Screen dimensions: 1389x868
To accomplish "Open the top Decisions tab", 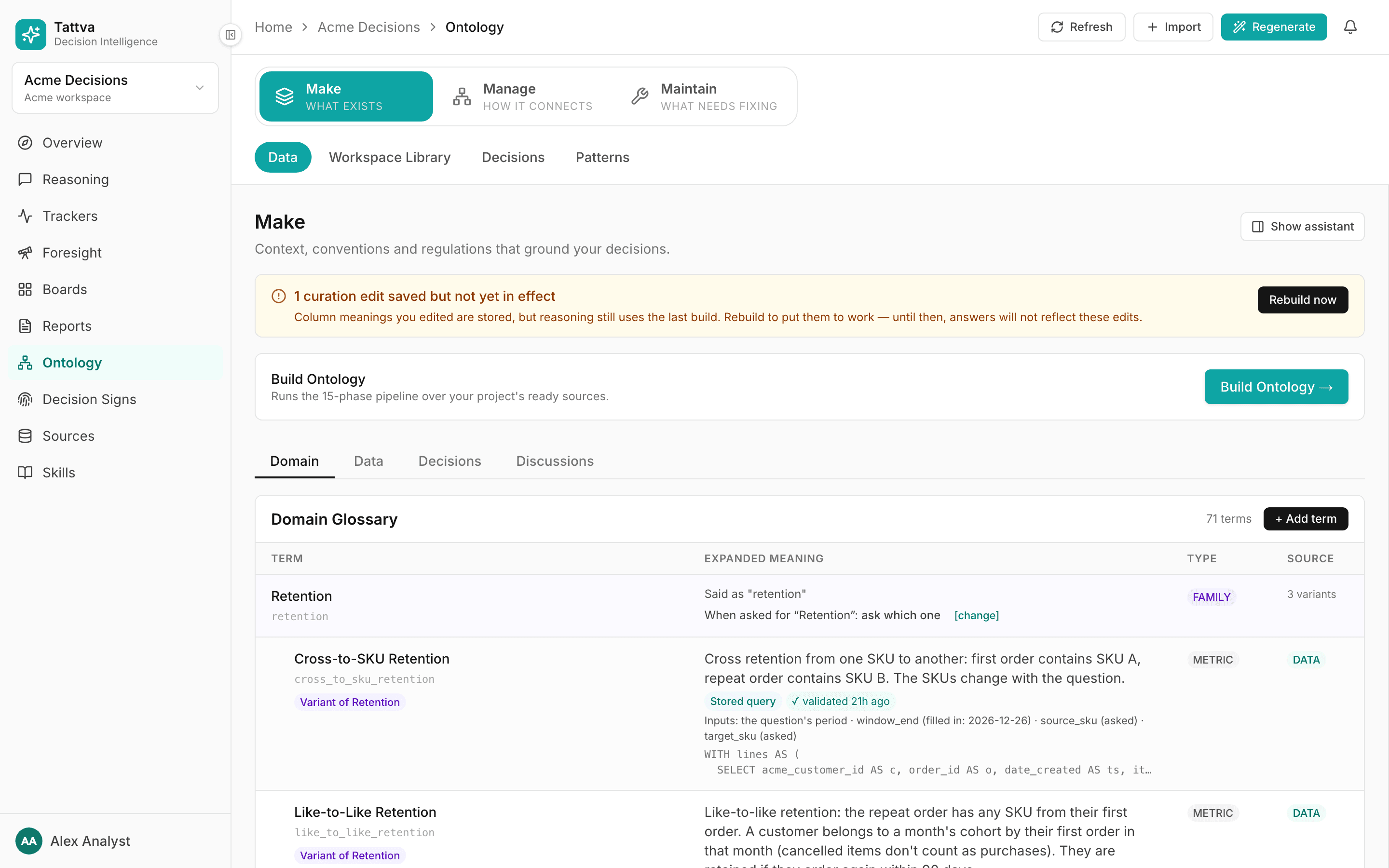I will [513, 157].
